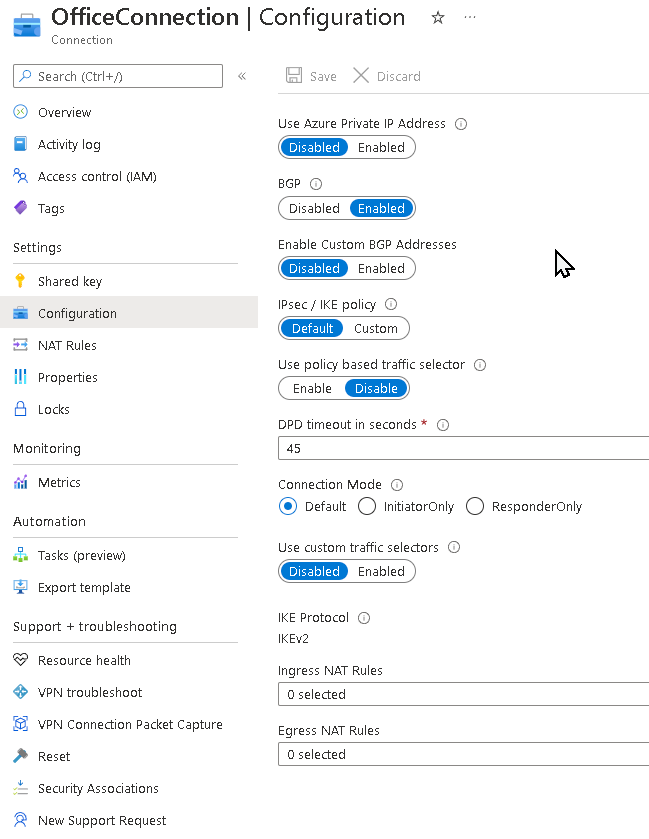
Task: Show info for IKE Protocol
Action: point(364,618)
